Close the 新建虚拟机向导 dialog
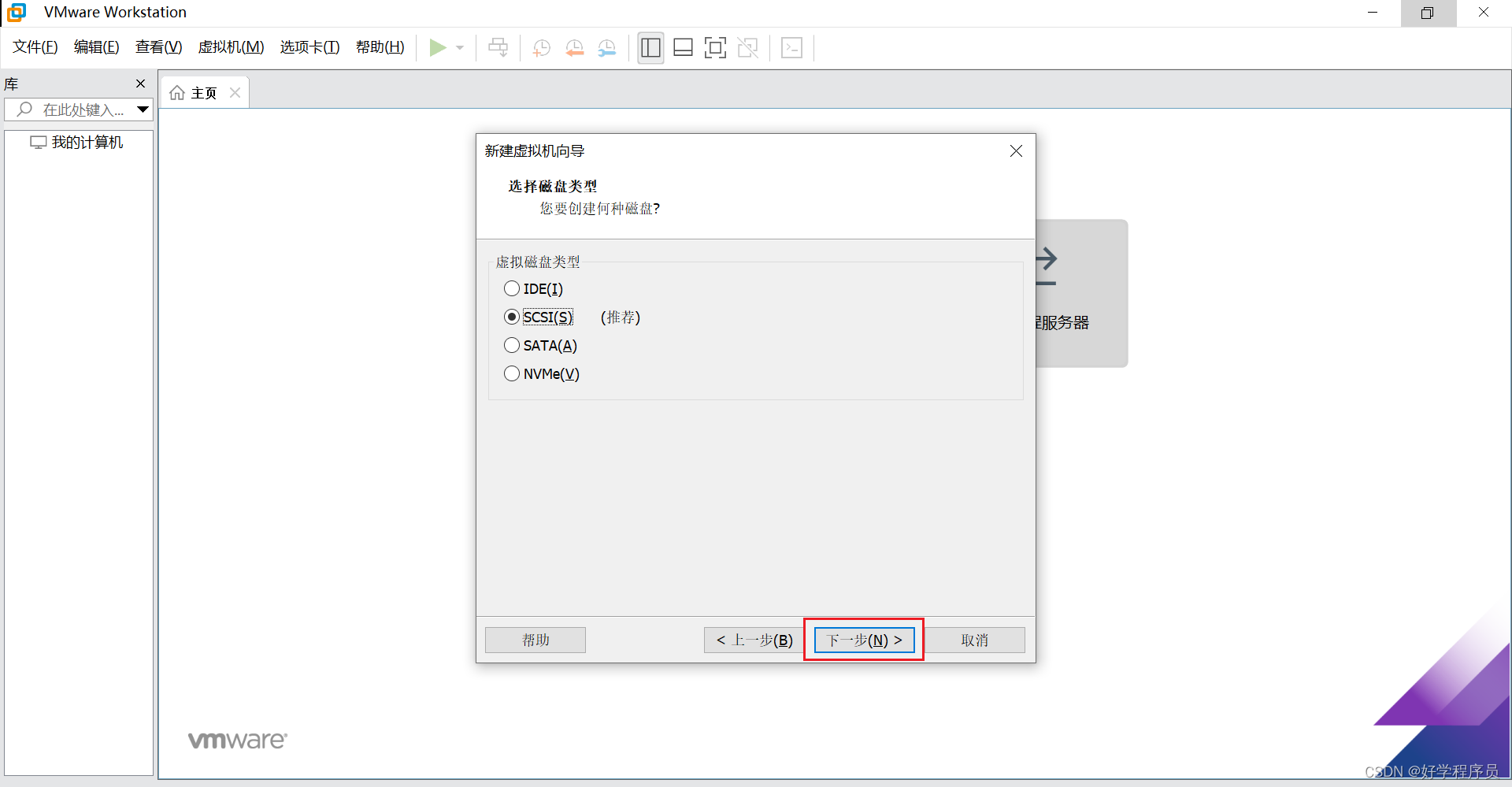Viewport: 1512px width, 787px height. (x=1016, y=151)
